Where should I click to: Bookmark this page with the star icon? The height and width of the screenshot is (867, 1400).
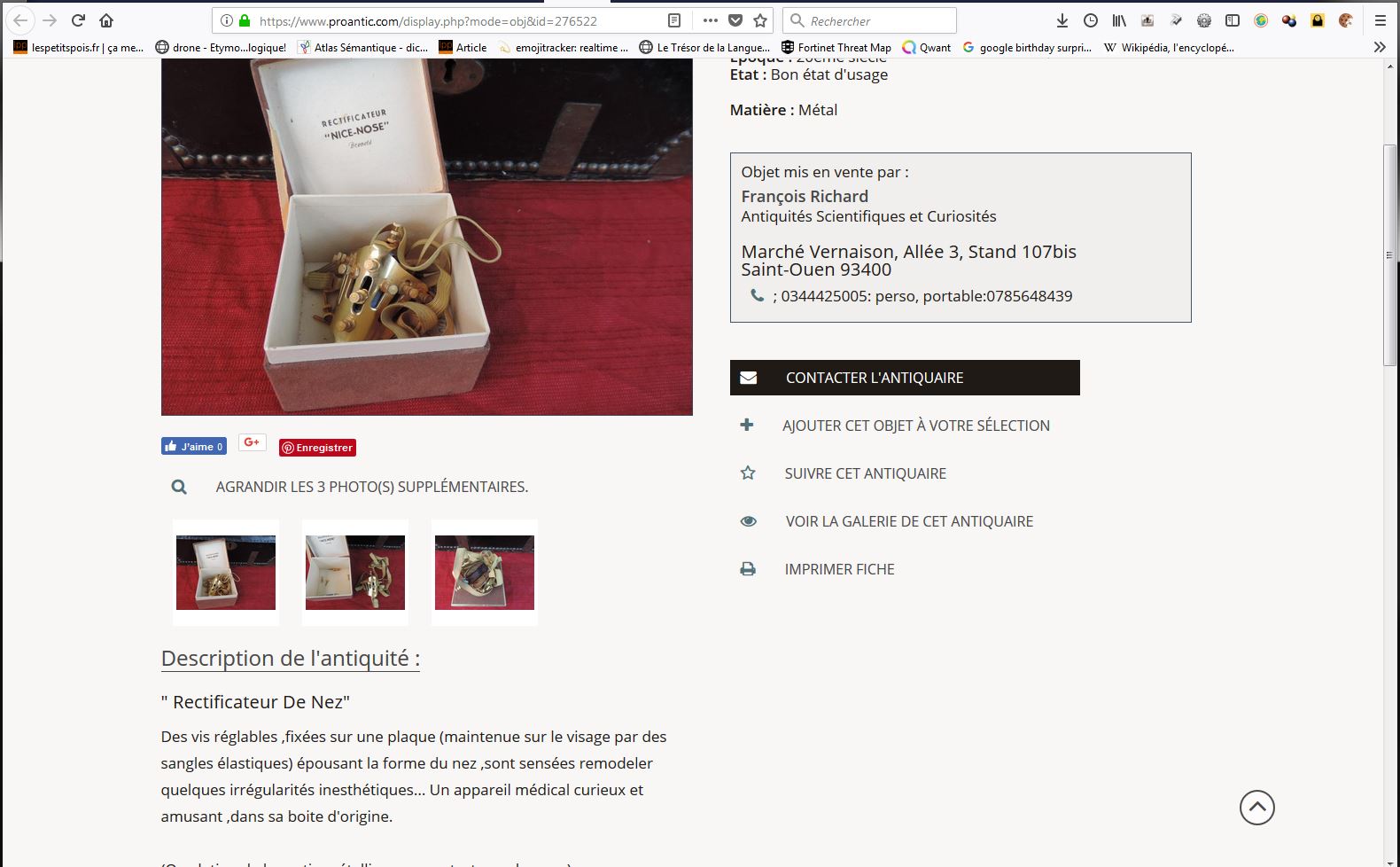(x=760, y=20)
